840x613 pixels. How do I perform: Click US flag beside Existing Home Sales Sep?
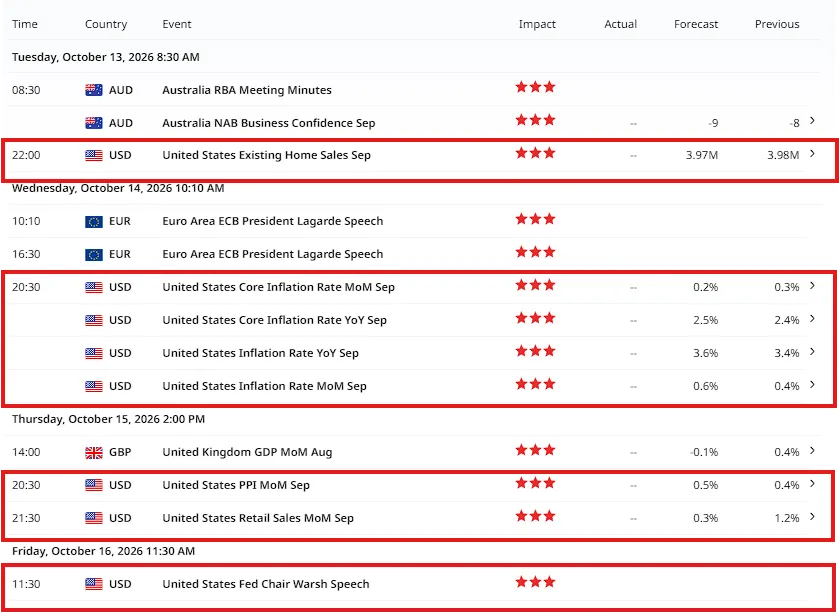tap(94, 155)
